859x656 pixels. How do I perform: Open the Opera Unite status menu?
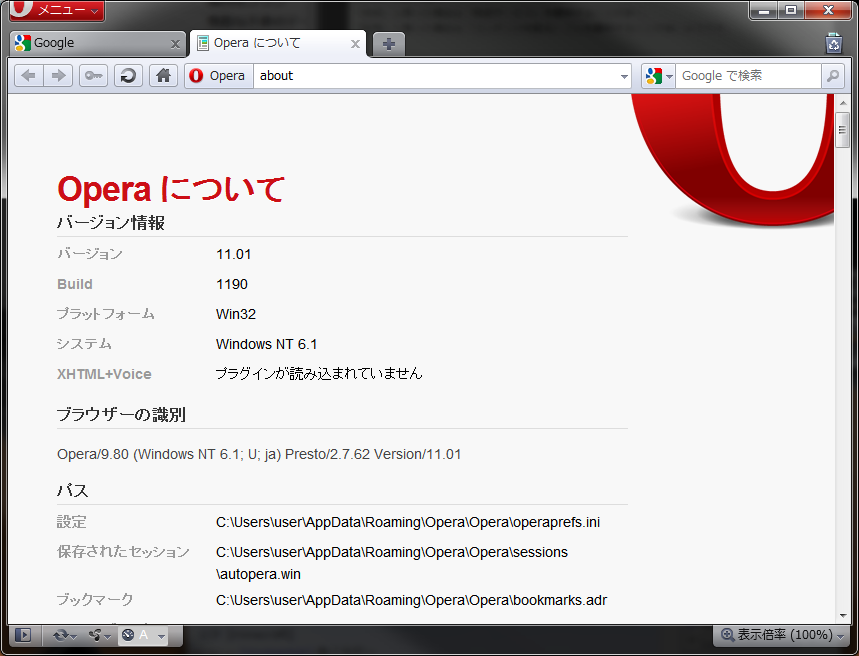pyautogui.click(x=100, y=635)
